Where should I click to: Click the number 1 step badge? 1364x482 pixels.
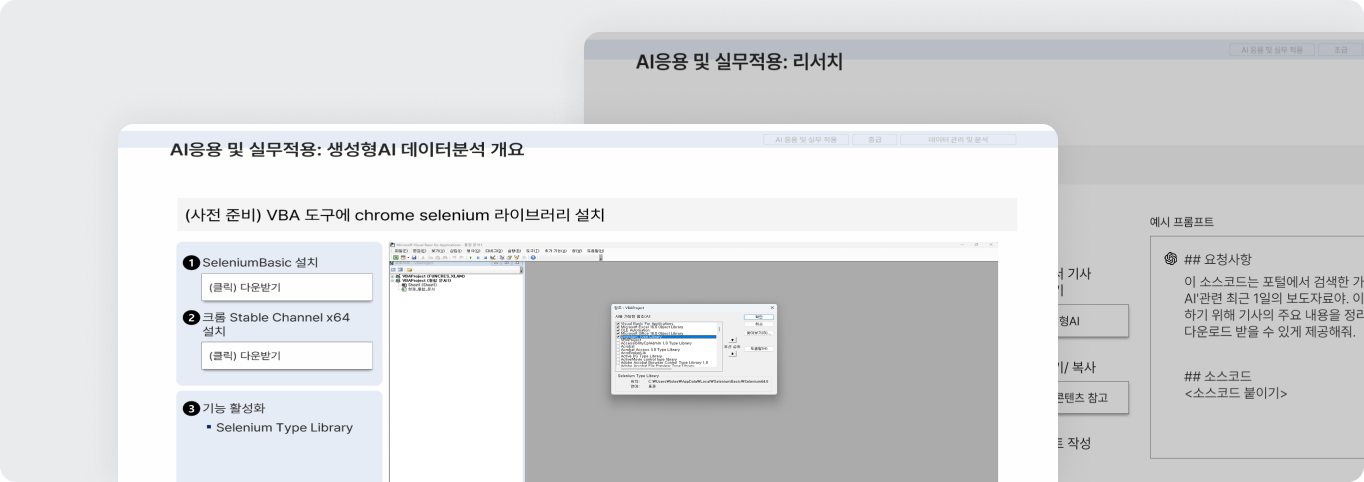191,263
